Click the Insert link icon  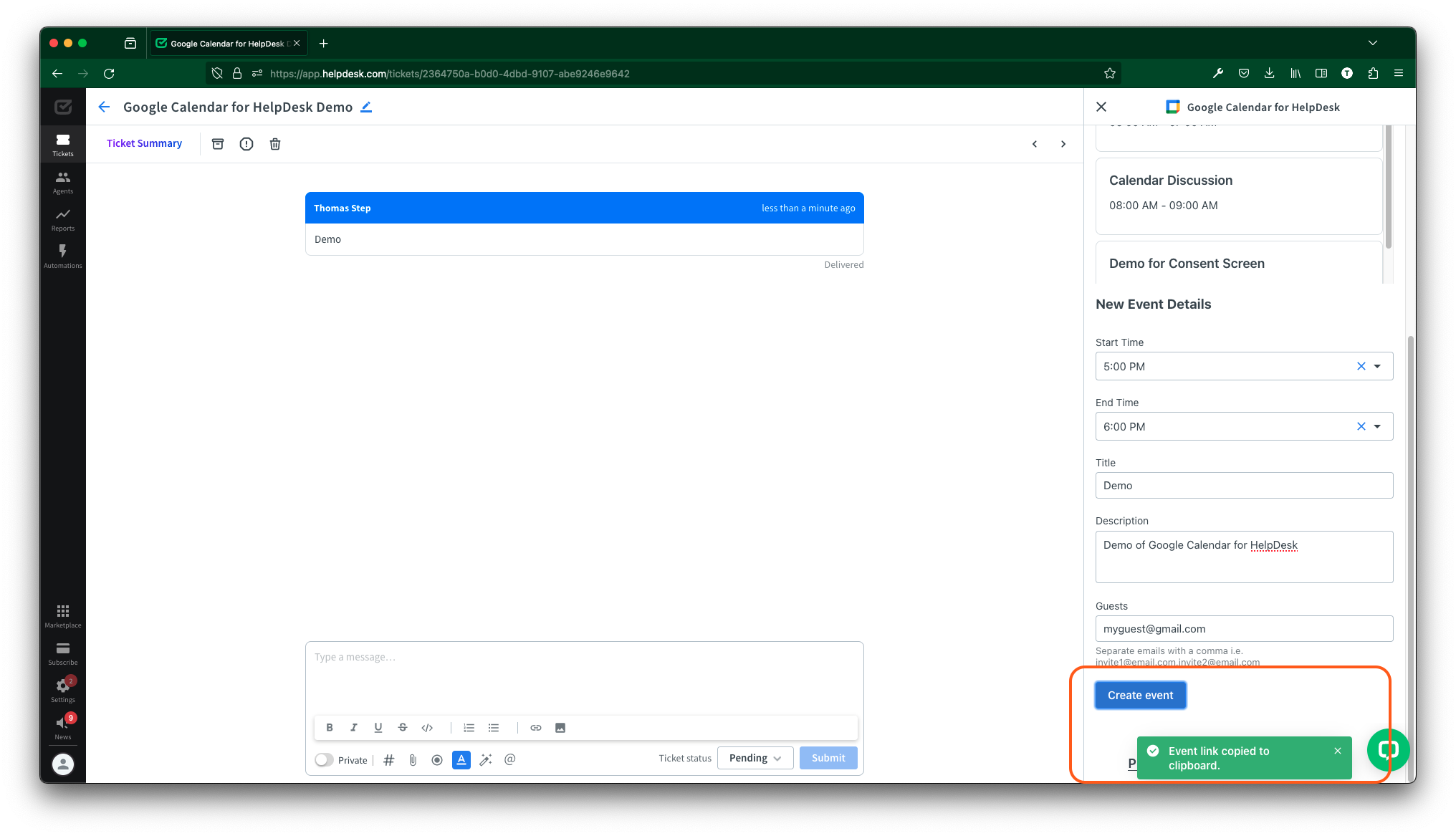pyautogui.click(x=536, y=727)
